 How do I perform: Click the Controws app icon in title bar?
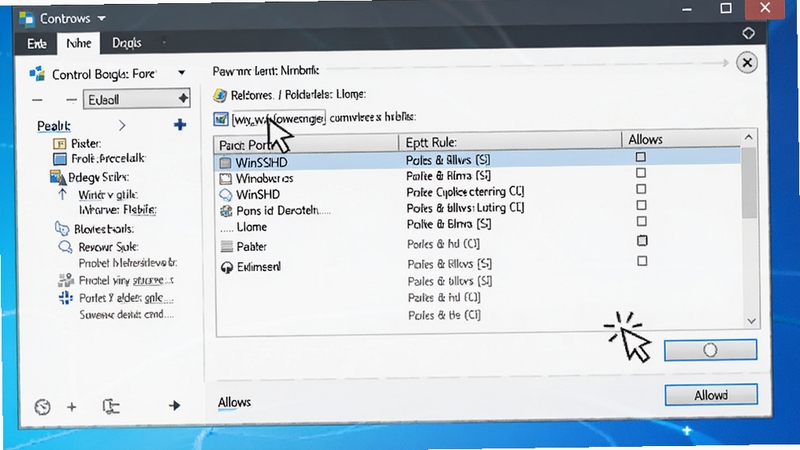(27, 19)
